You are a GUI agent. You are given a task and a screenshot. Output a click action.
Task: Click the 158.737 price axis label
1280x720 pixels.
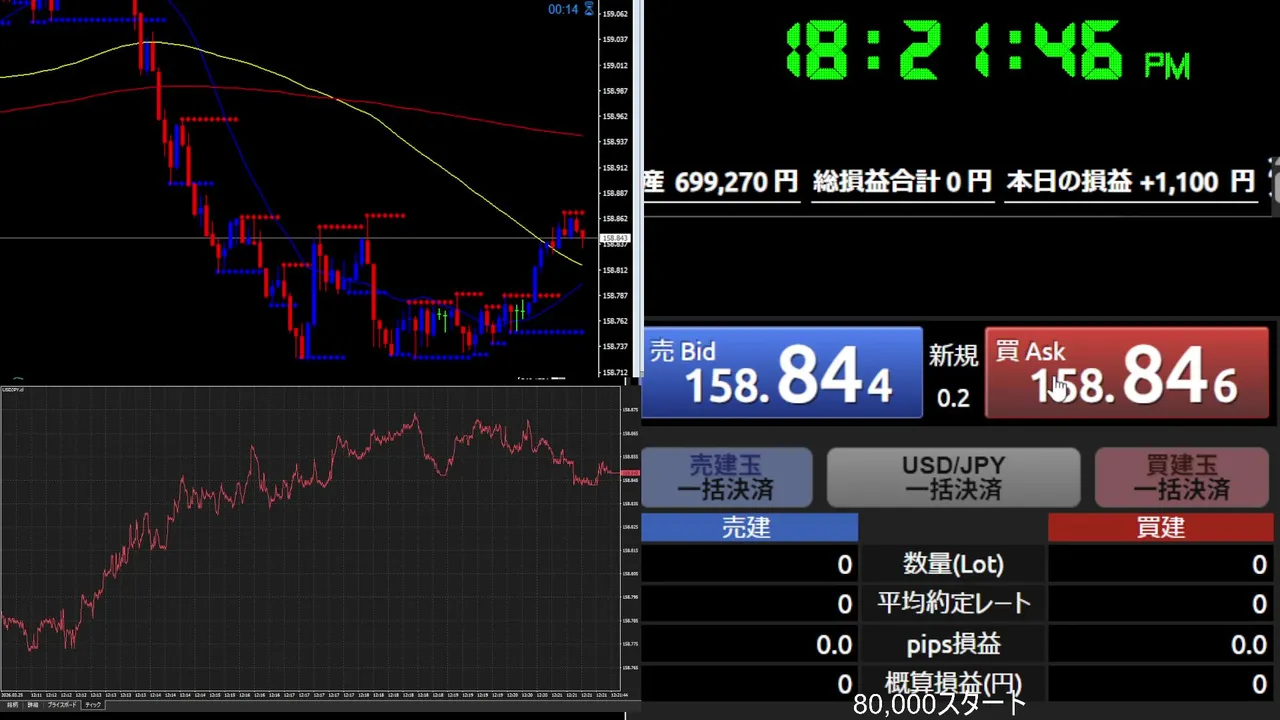[615, 346]
